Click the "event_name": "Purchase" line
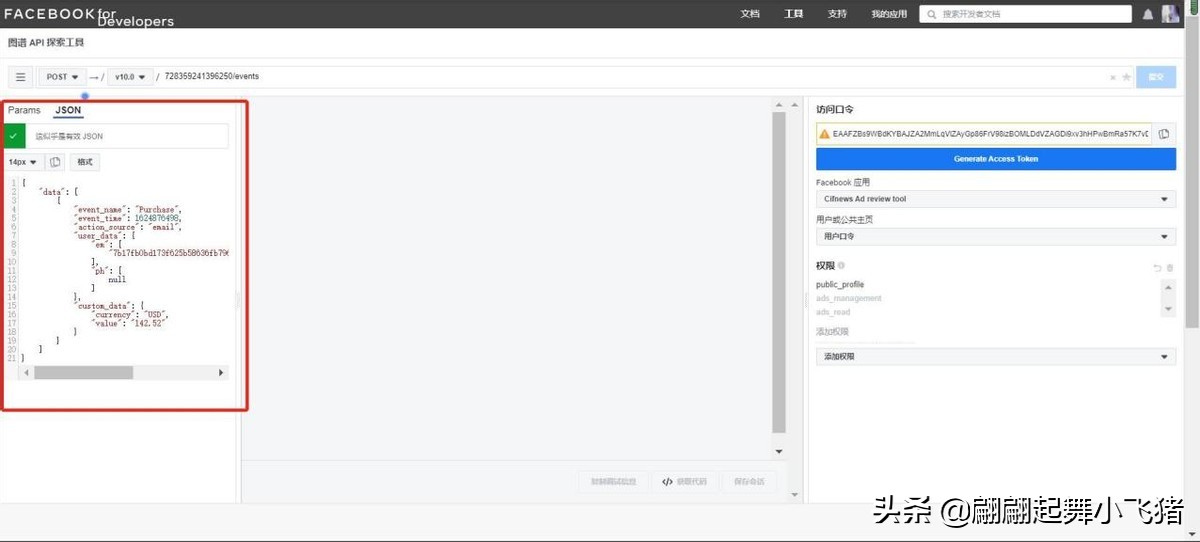Screen dimensions: 1200x542 pos(127,208)
